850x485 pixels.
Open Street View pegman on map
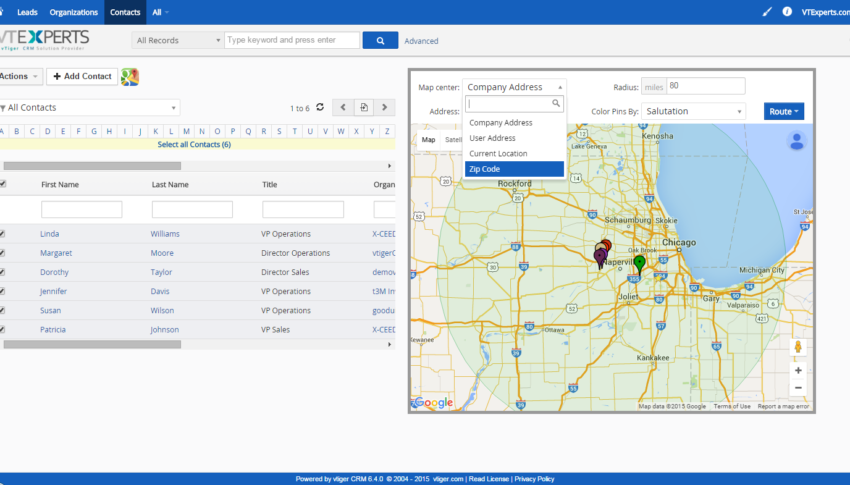[x=797, y=347]
